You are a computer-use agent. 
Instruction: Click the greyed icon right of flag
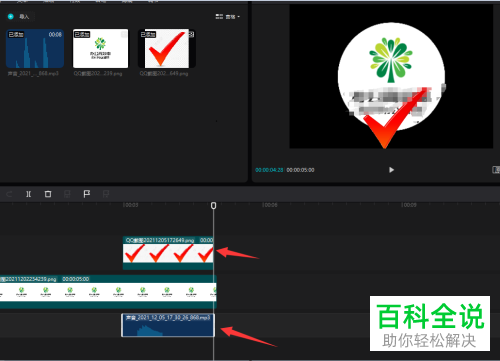coord(106,194)
